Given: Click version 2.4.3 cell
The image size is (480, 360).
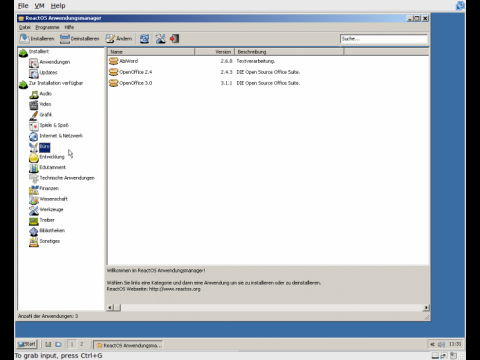Looking at the screenshot, I should (226, 72).
